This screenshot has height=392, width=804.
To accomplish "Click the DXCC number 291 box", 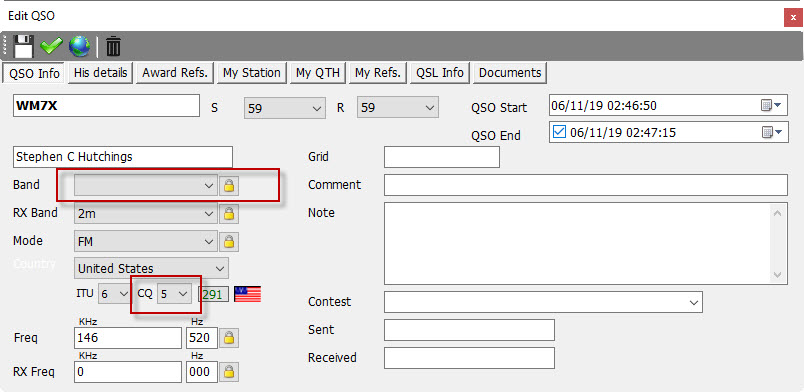I will click(214, 295).
